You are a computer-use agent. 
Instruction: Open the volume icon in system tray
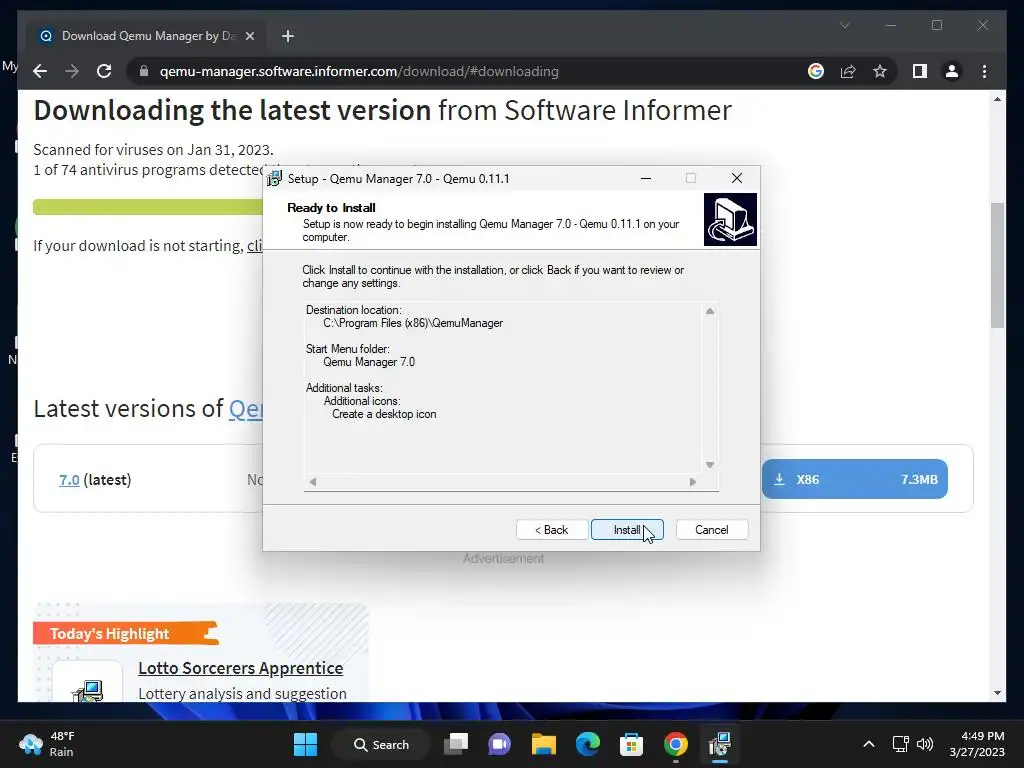[925, 744]
